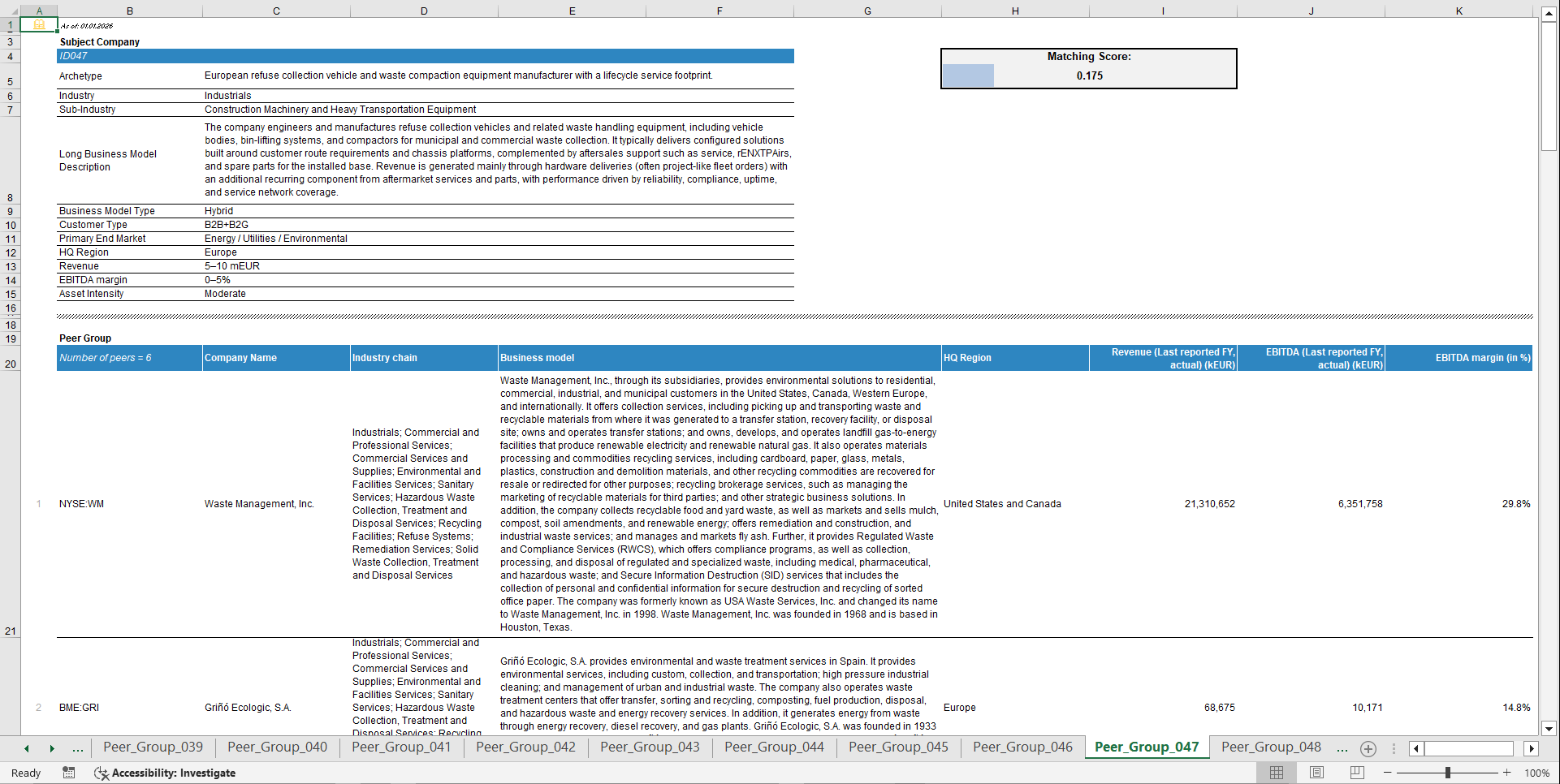Zoom out using the minus icon
Screen dimensions: 1560x784
pyautogui.click(x=1388, y=773)
